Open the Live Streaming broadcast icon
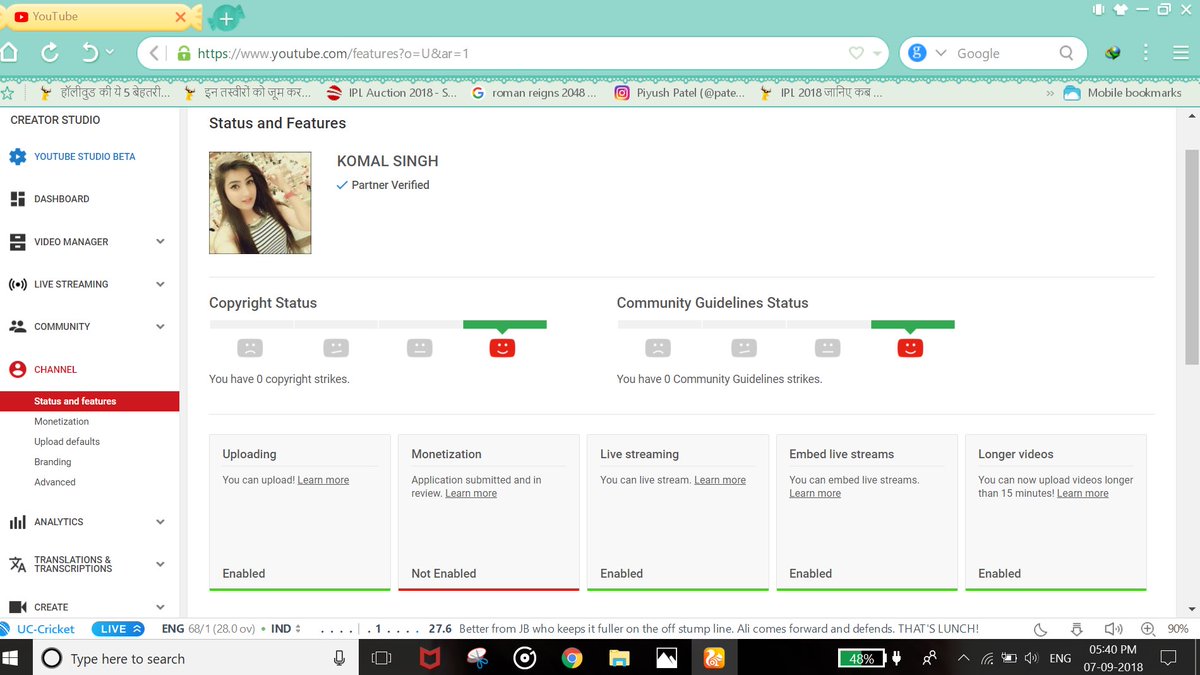The image size is (1200, 675). [17, 284]
